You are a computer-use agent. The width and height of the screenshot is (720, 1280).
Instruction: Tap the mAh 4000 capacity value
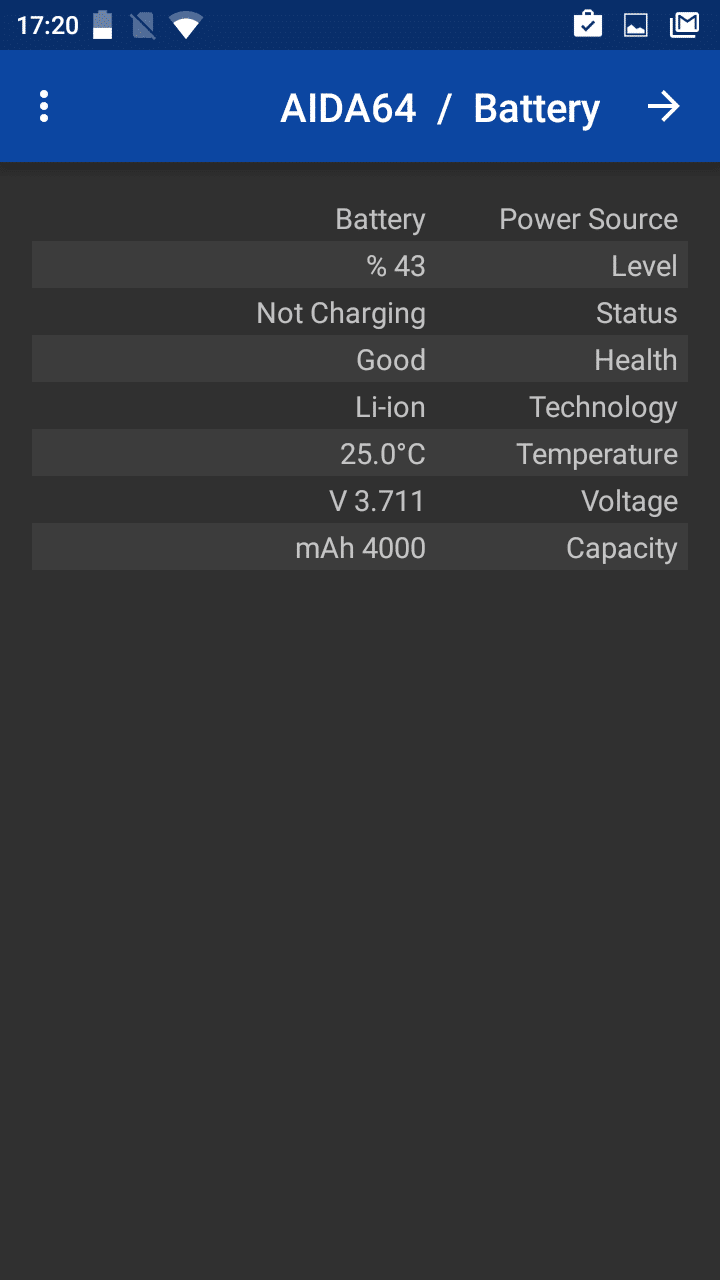pyautogui.click(x=360, y=548)
